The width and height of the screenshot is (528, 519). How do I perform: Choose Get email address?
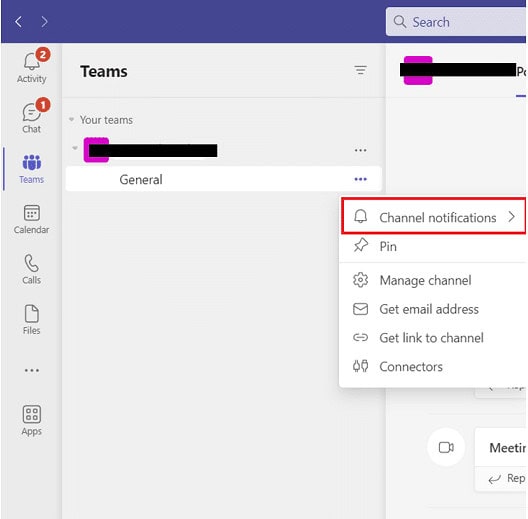pos(433,309)
